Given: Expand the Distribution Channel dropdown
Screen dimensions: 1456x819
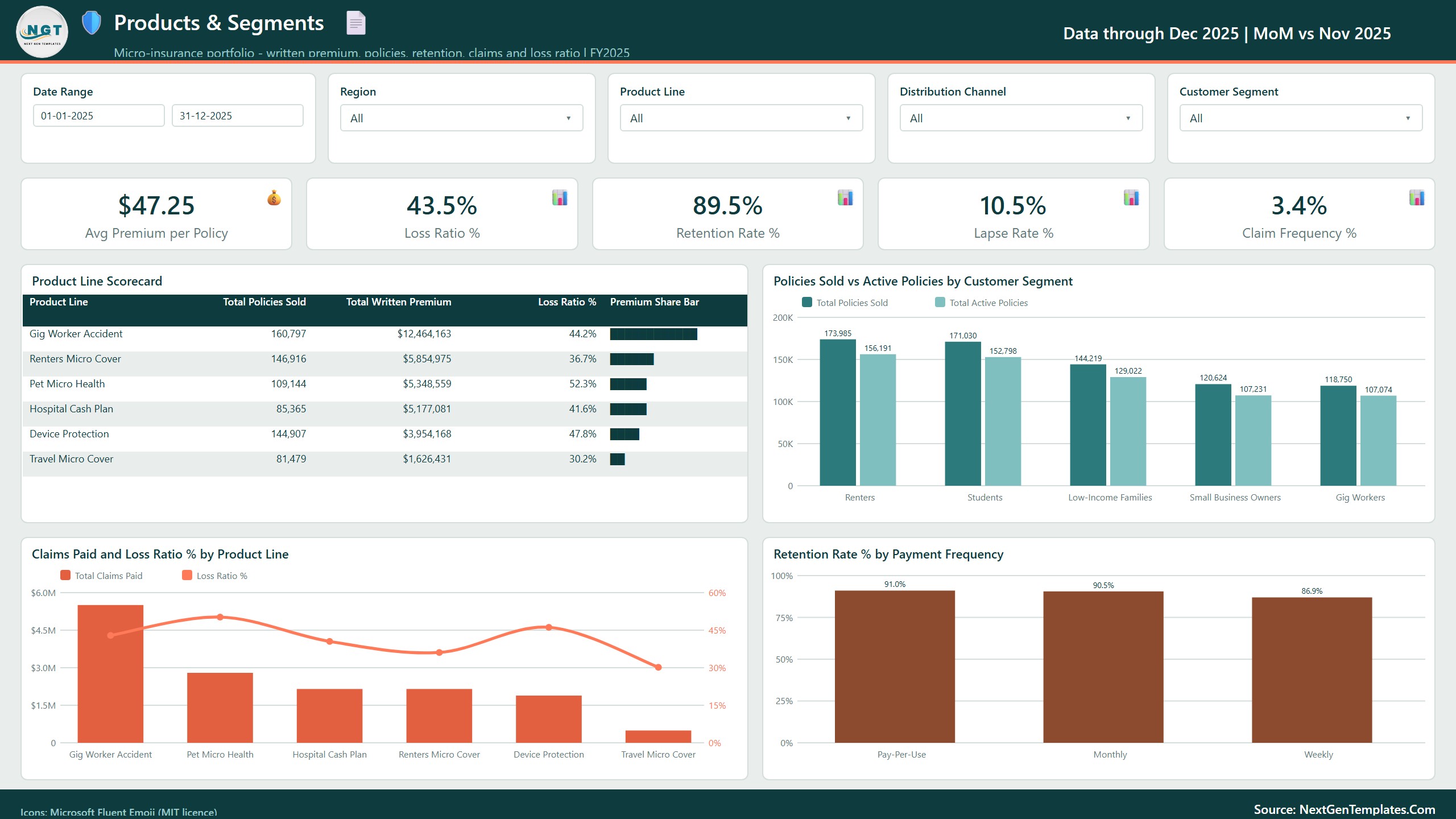Looking at the screenshot, I should 1021,118.
